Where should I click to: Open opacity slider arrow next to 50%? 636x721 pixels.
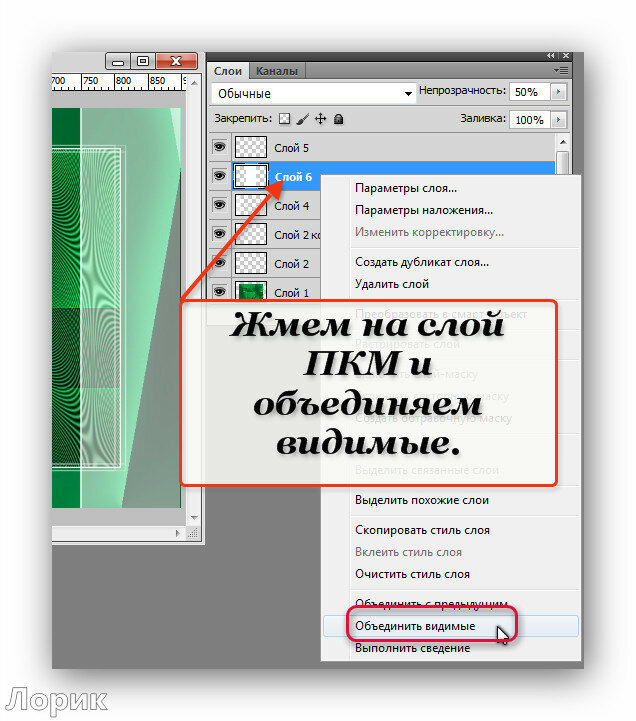[x=558, y=92]
